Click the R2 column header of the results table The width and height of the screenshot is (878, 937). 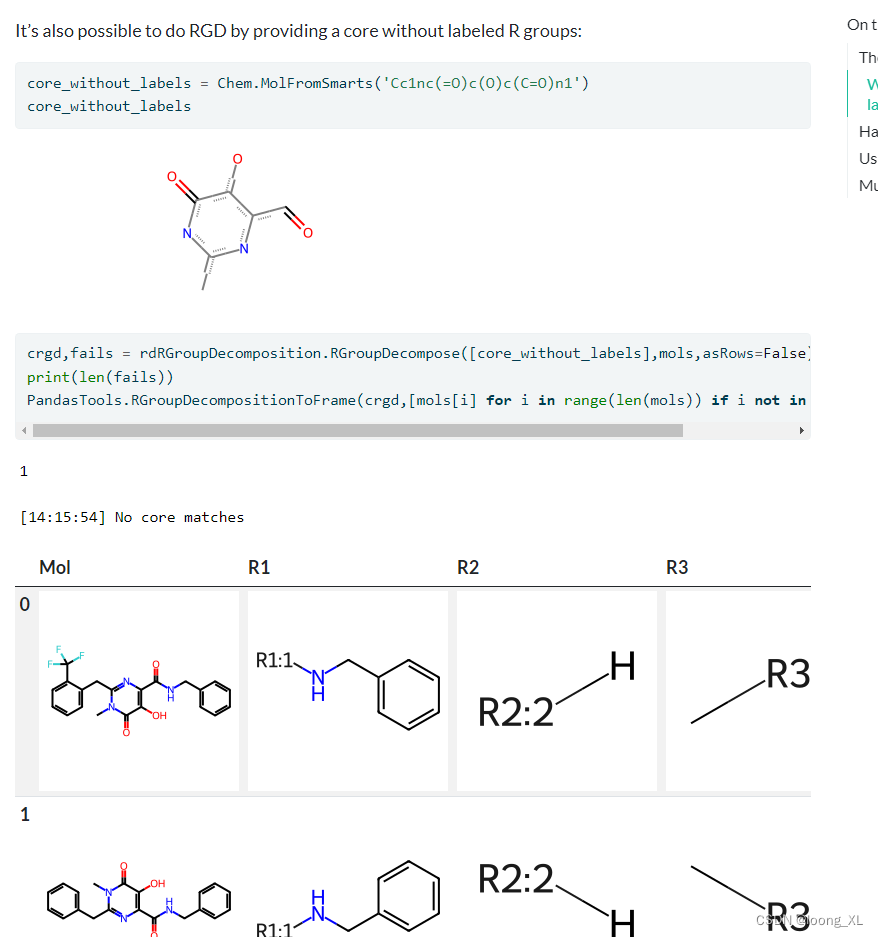[x=468, y=567]
